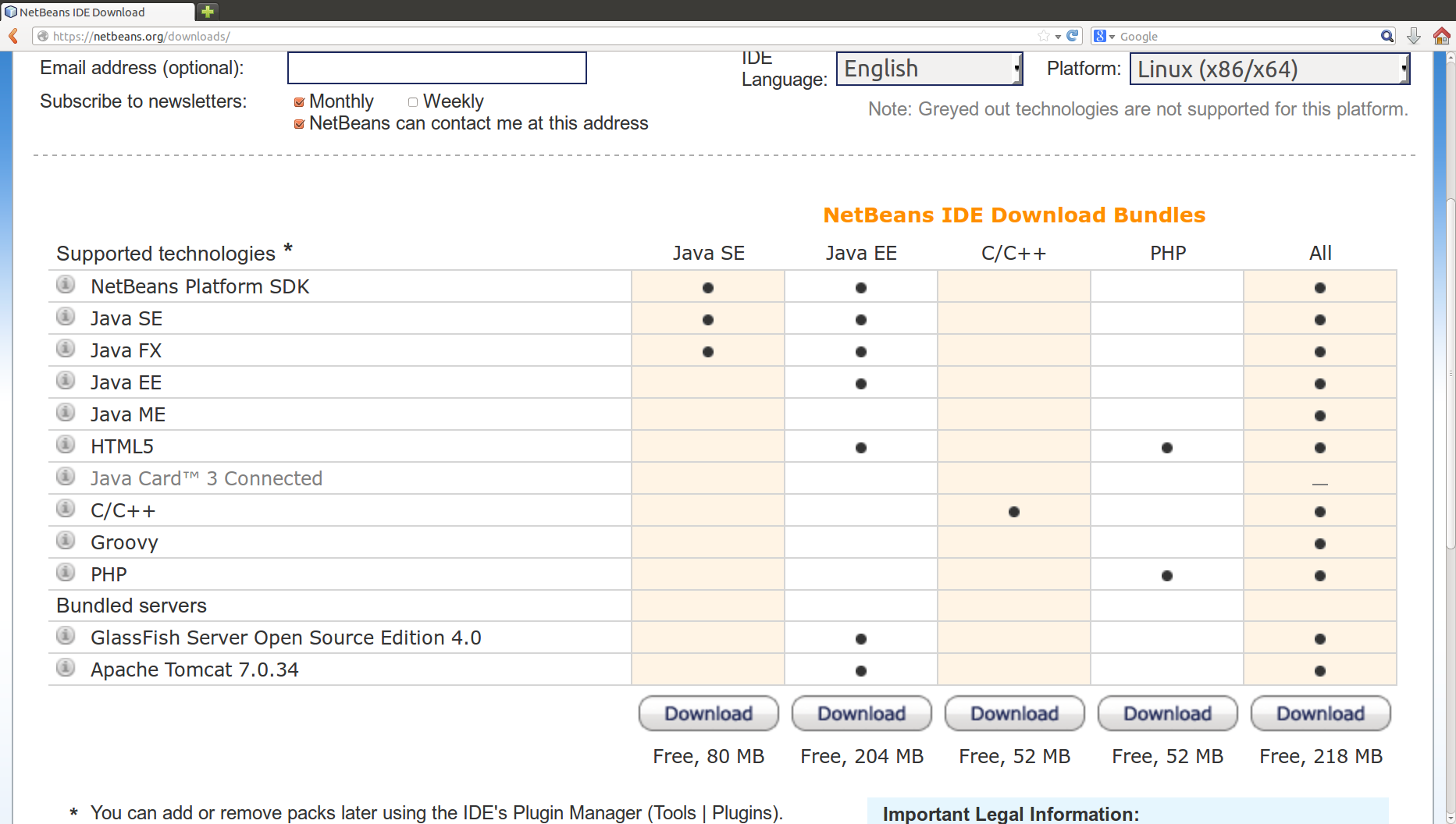Open info icon beside Java SE technology row

66,317
